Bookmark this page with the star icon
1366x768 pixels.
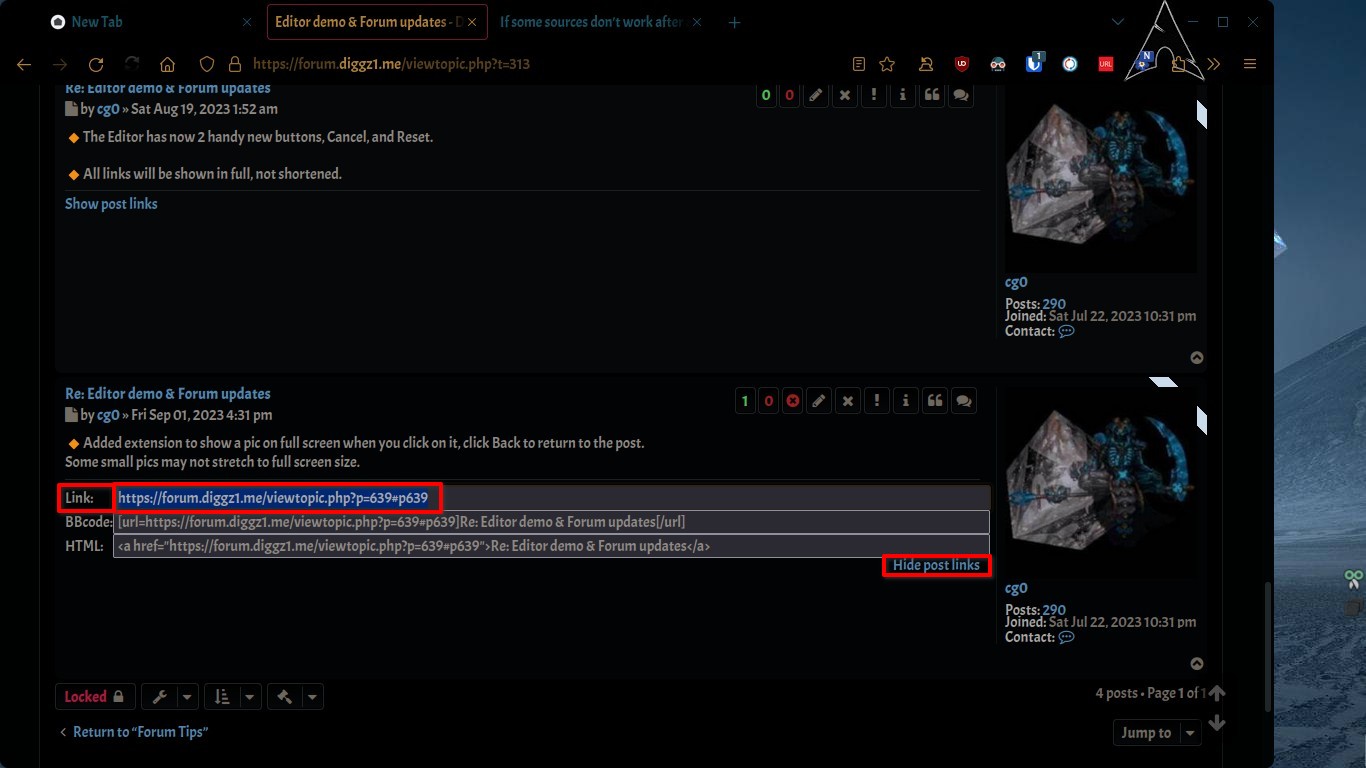(x=887, y=64)
